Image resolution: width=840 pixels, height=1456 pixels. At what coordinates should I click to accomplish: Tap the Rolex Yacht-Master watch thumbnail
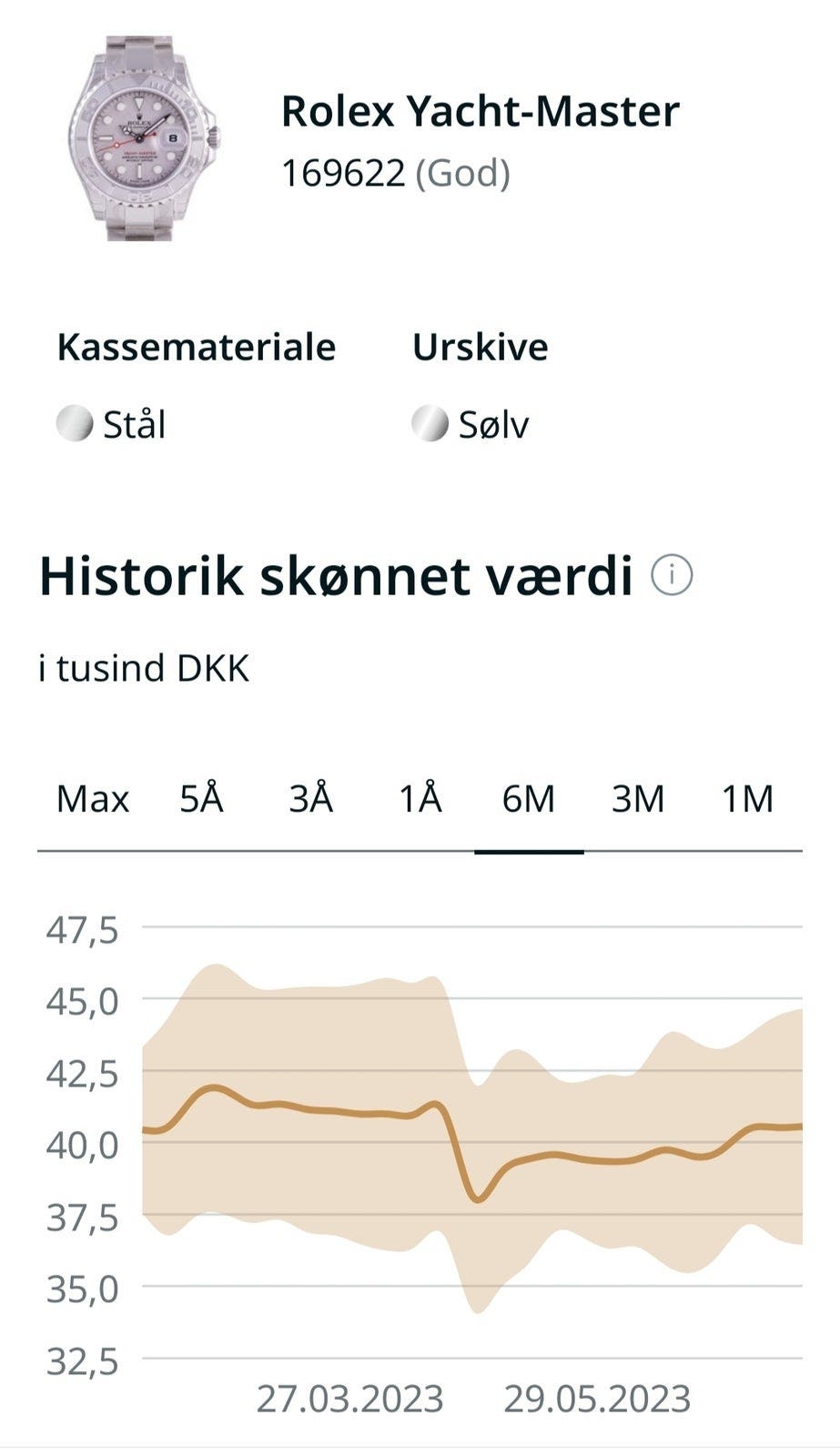(144, 138)
